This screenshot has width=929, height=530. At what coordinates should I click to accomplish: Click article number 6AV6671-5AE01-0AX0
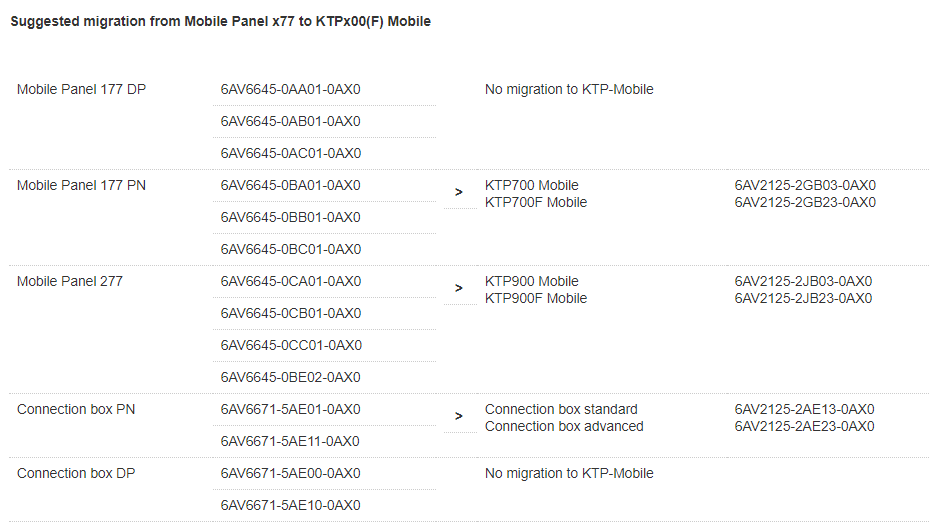290,409
